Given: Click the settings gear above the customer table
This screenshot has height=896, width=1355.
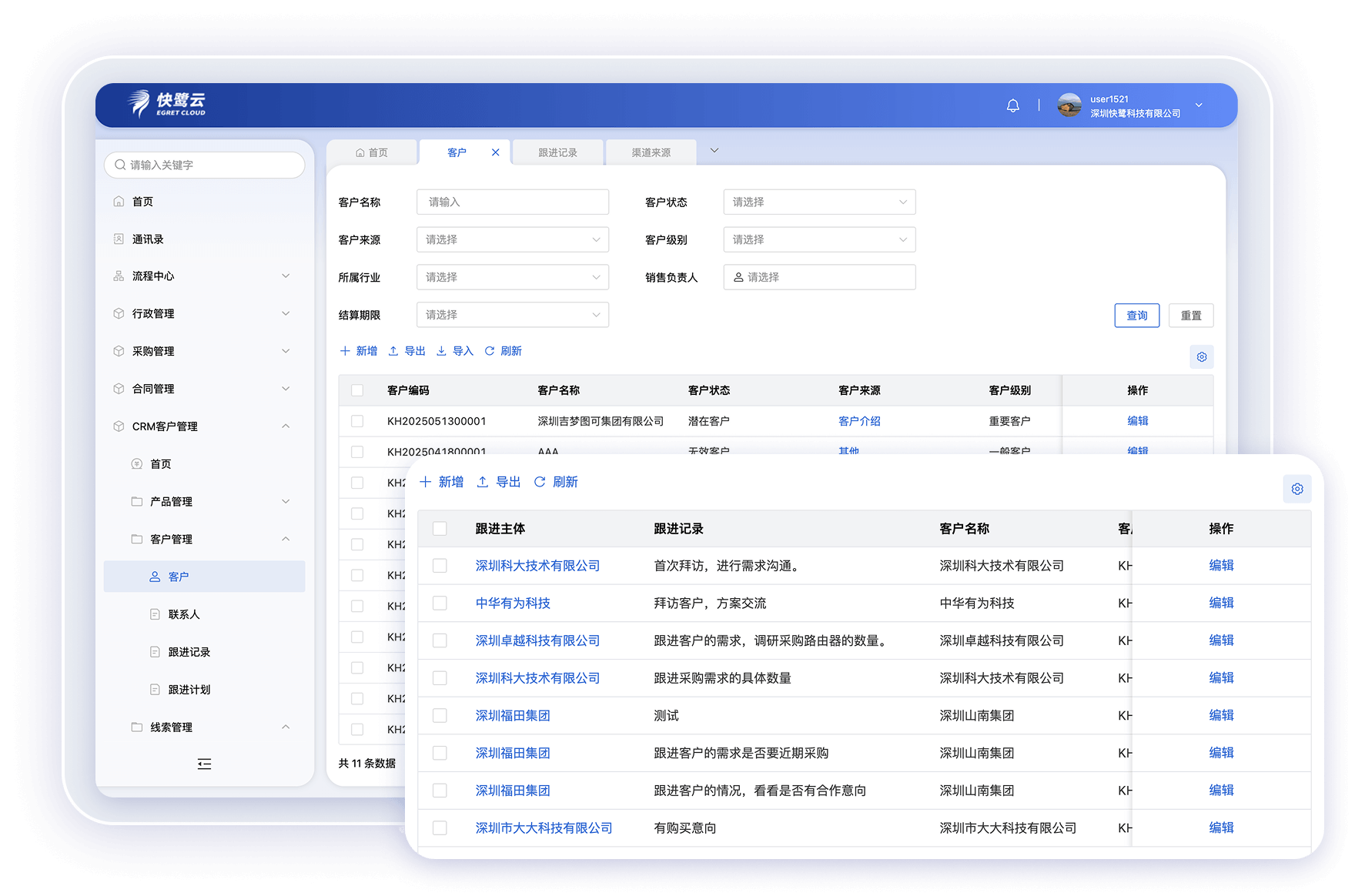Looking at the screenshot, I should [x=1202, y=356].
